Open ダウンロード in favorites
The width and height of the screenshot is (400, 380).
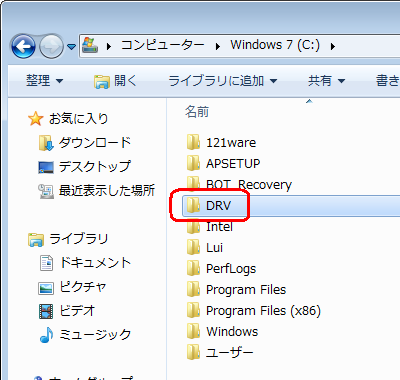point(95,143)
